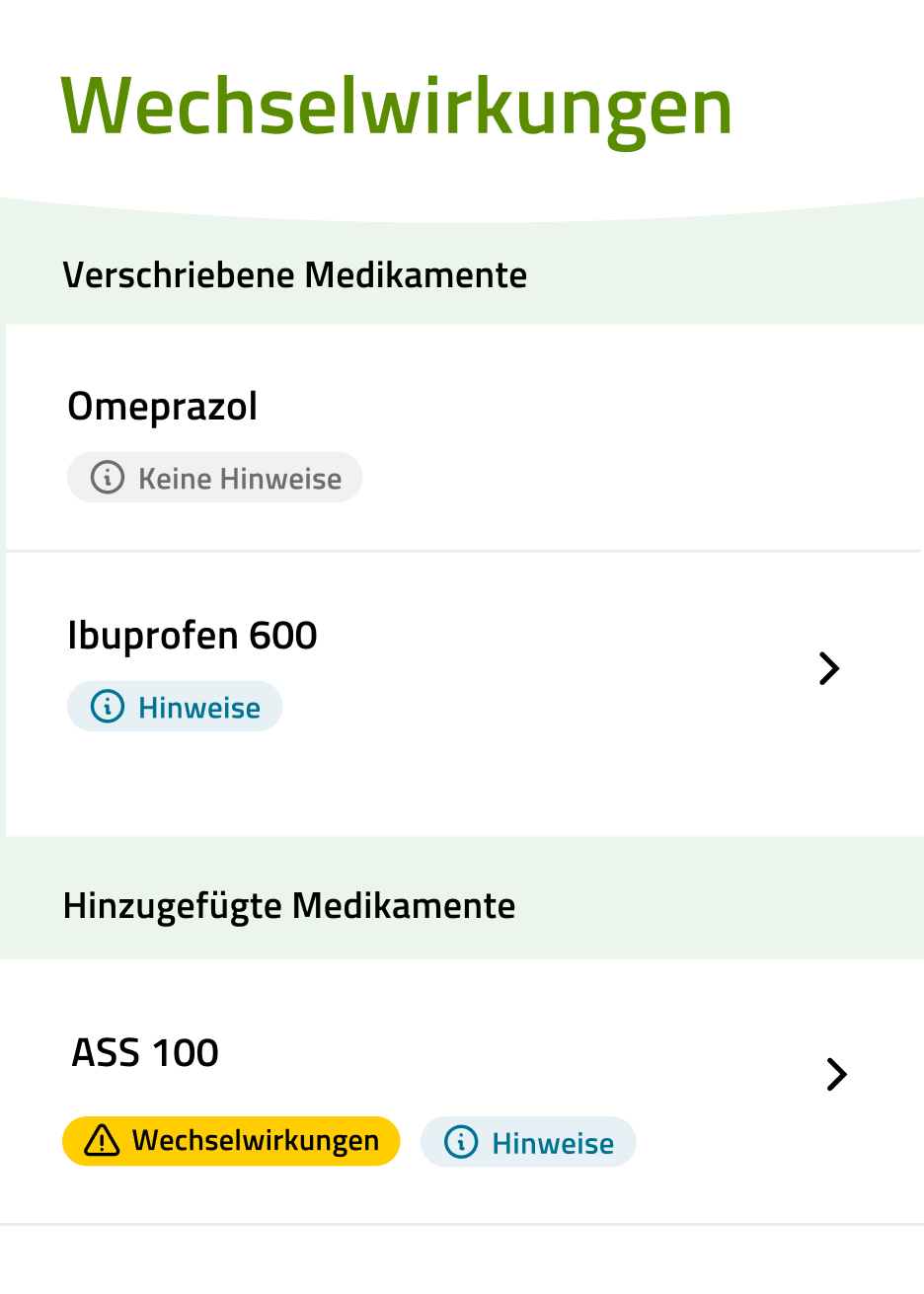Click the warning triangle icon under ASS 100

[x=102, y=1141]
